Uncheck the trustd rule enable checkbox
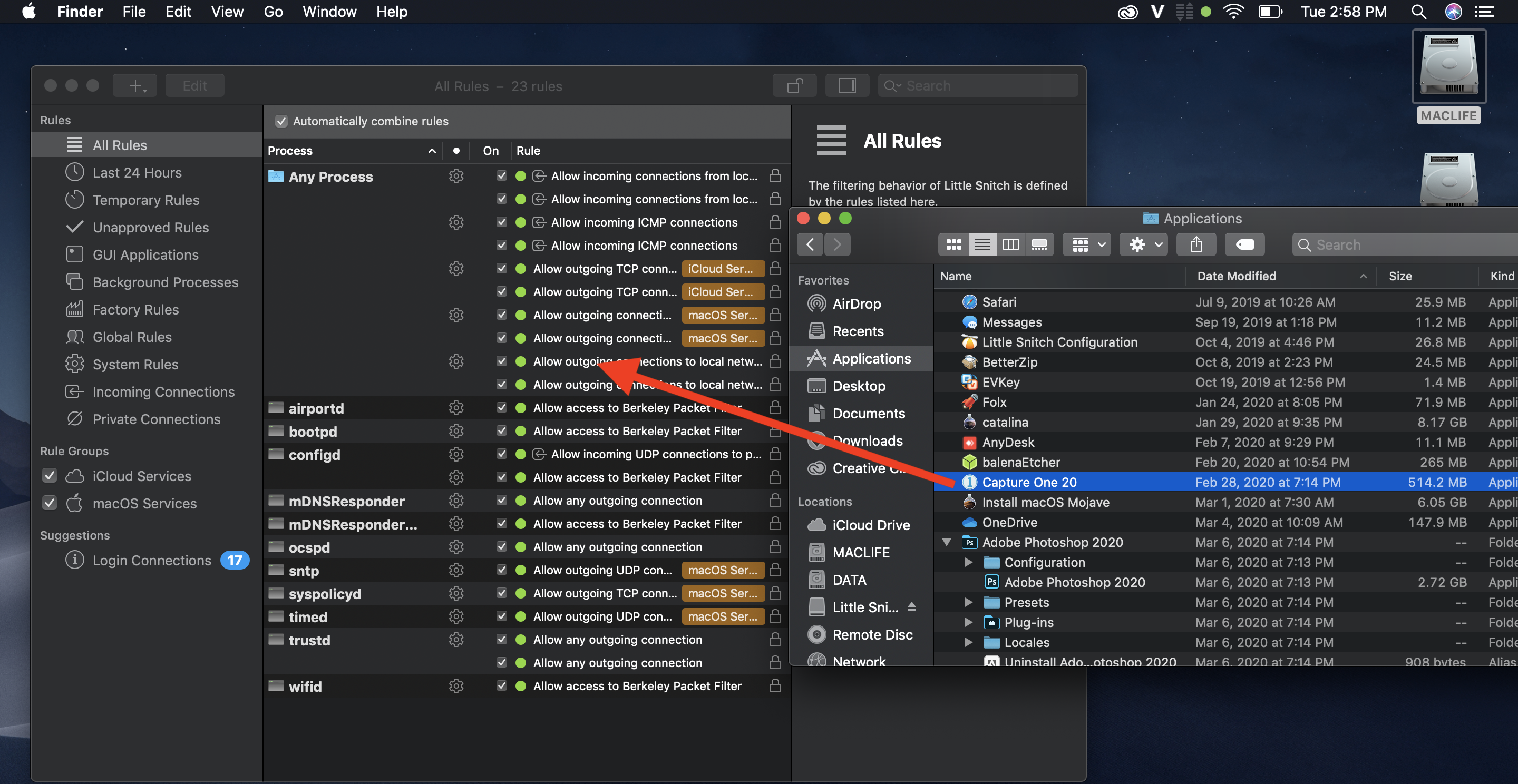This screenshot has height=784, width=1518. click(501, 640)
